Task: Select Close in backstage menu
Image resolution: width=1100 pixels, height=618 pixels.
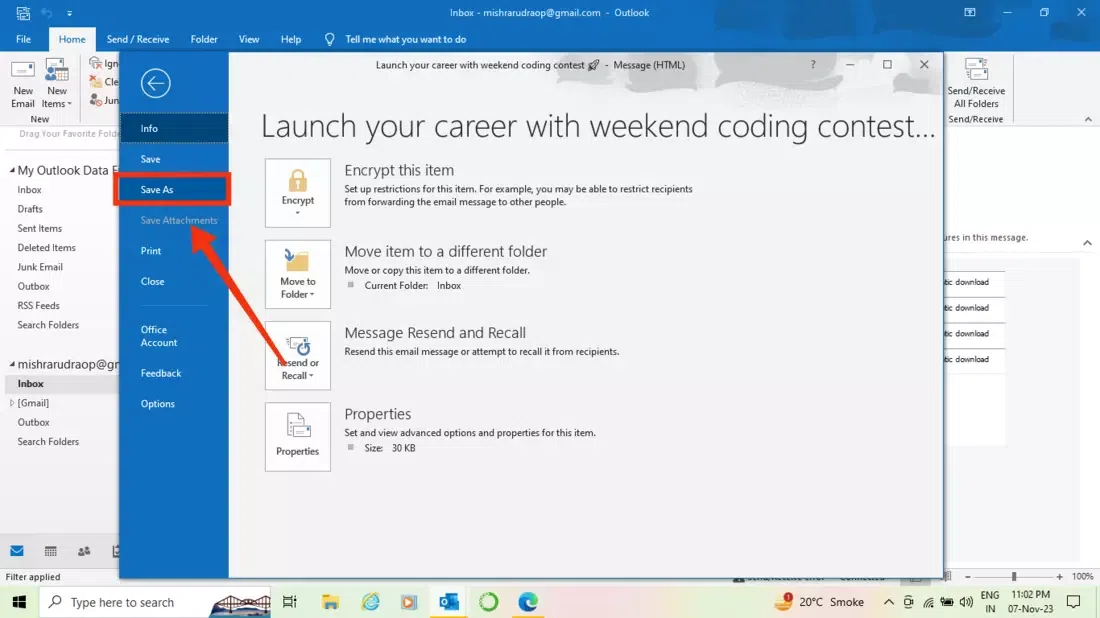Action: click(174, 281)
